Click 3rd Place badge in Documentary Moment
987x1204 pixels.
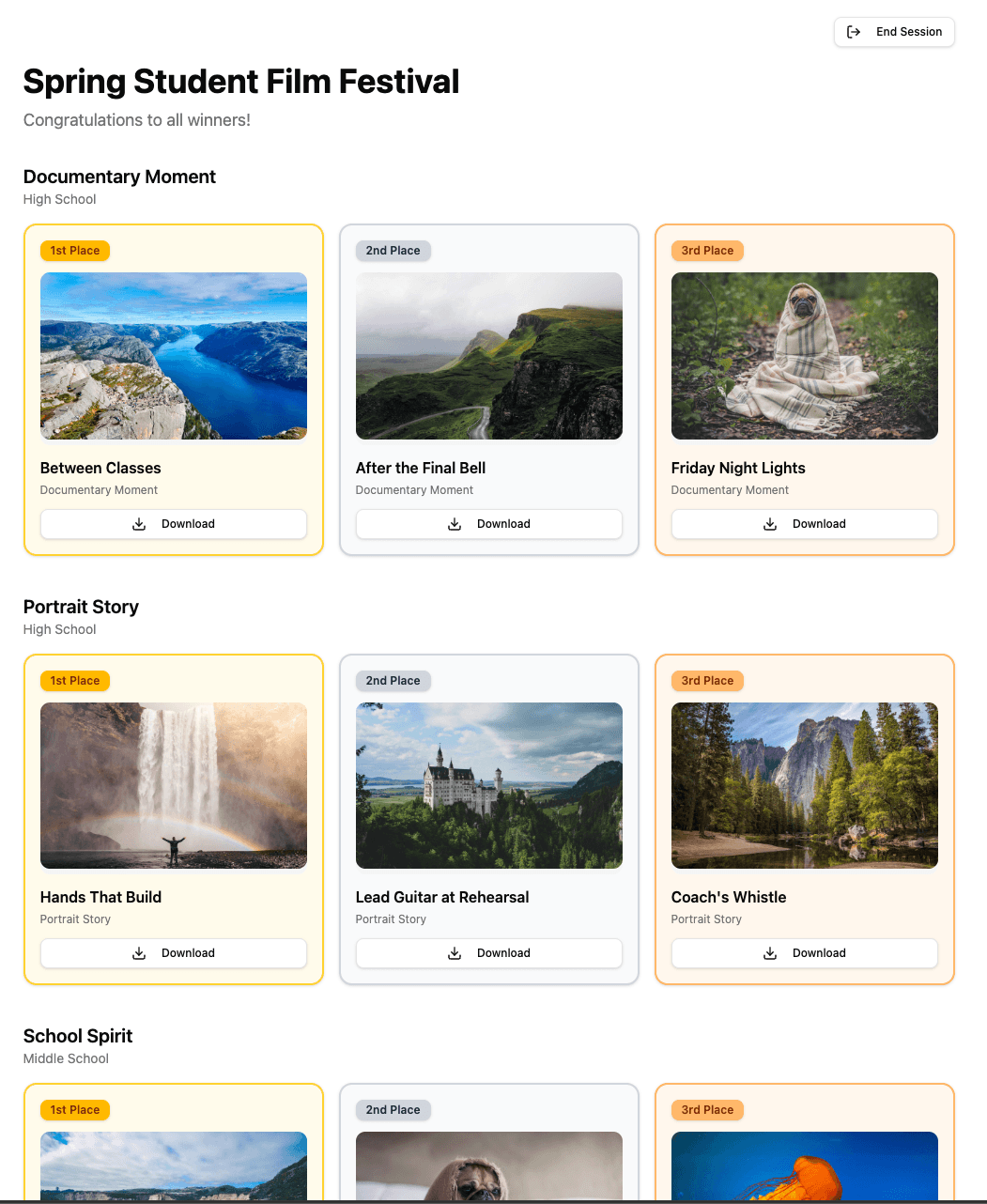pyautogui.click(x=707, y=251)
